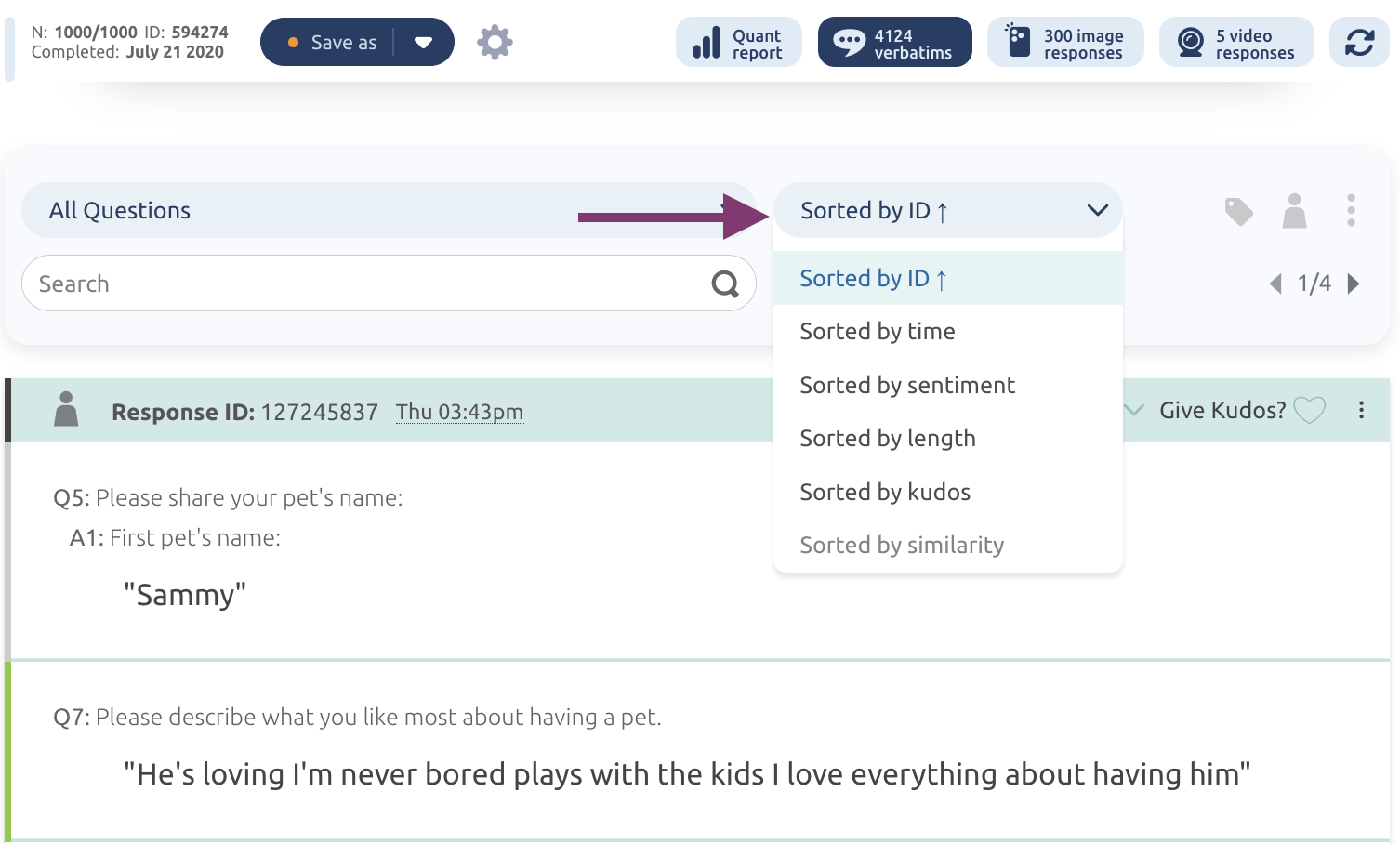Click the Thu 03:43pm timestamp
The image size is (1400, 844).
click(459, 412)
